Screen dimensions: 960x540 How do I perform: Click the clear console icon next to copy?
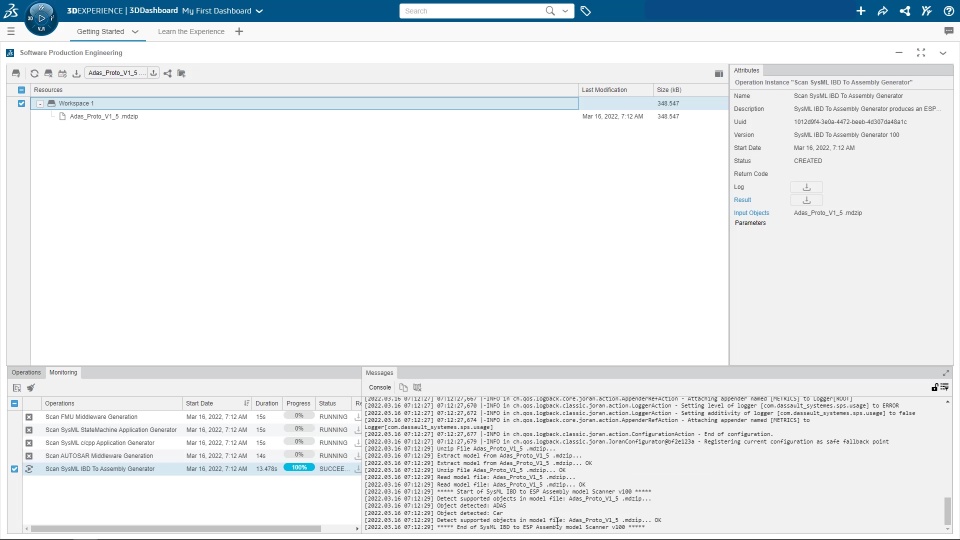pos(418,387)
